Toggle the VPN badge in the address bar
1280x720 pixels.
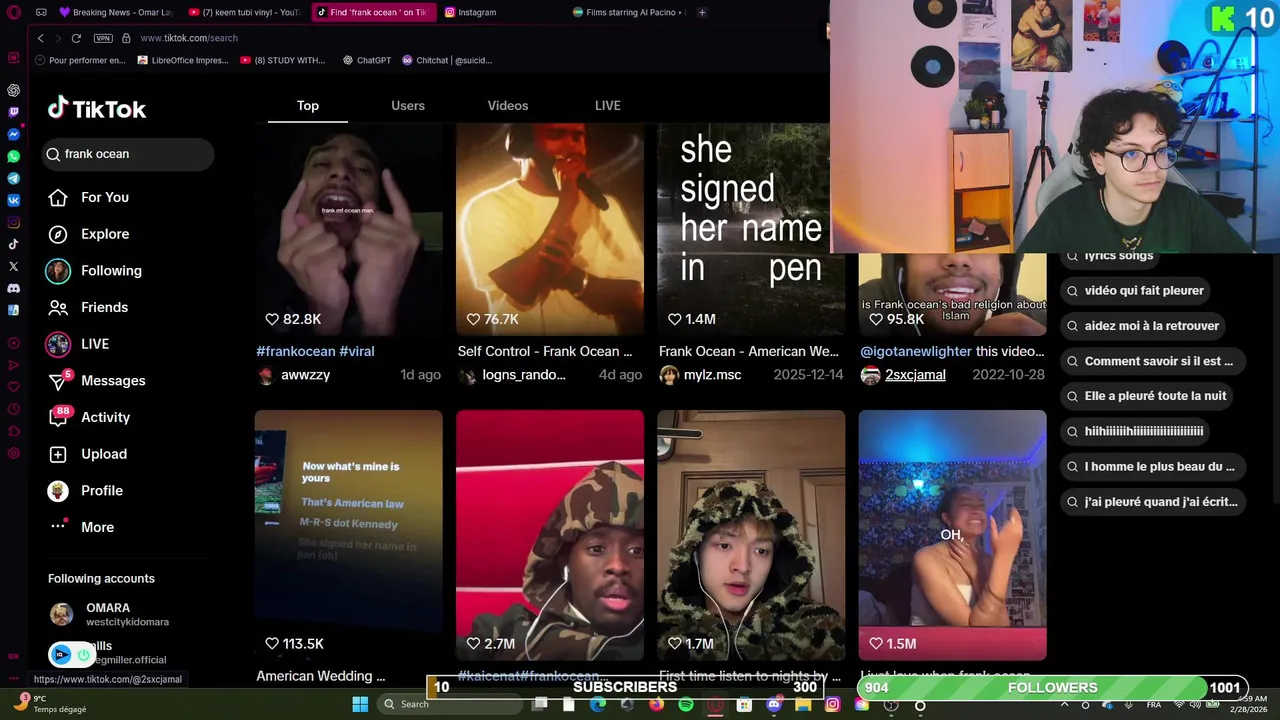tap(103, 38)
